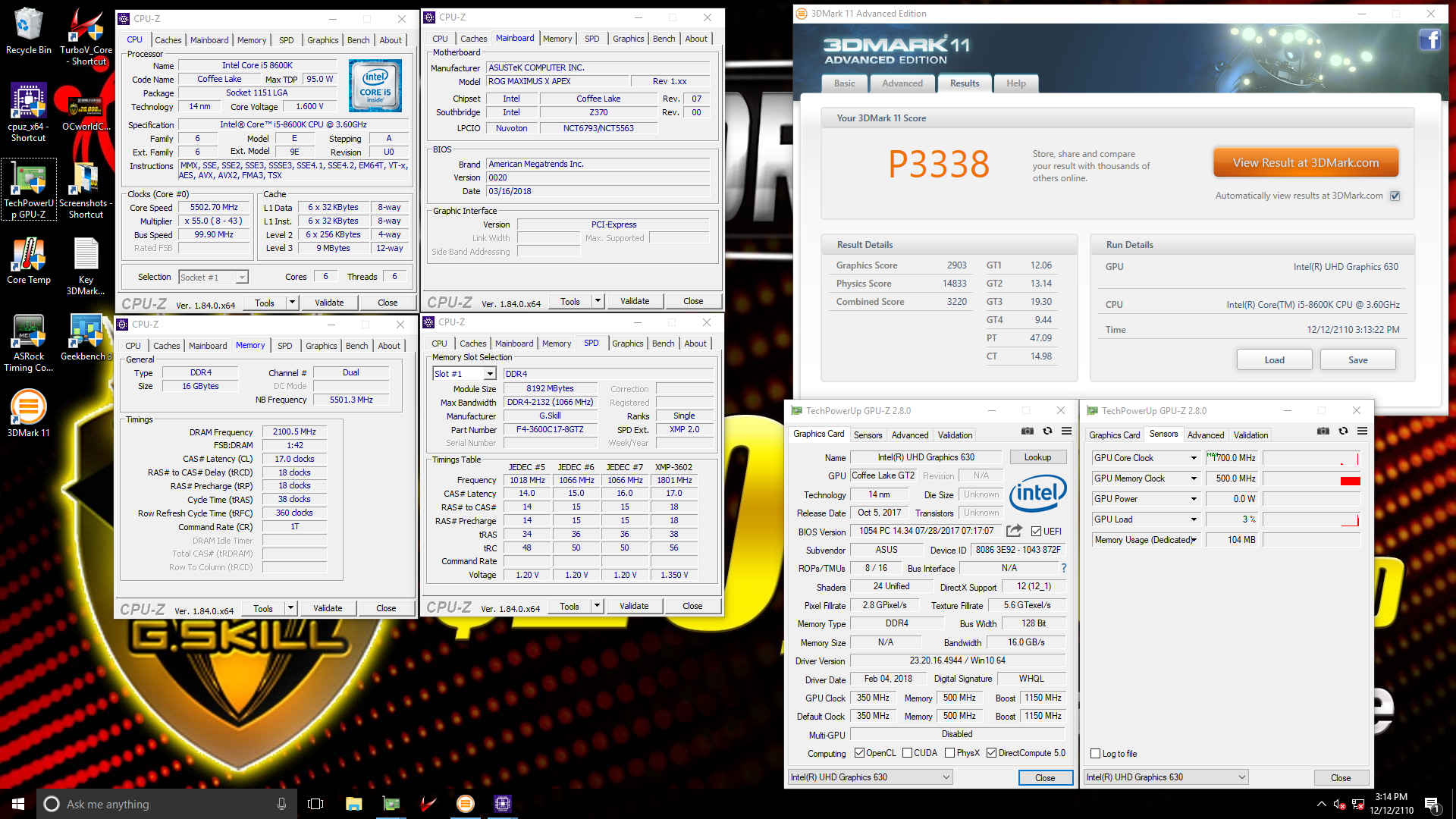The height and width of the screenshot is (819, 1456).
Task: Open Windows Start menu
Action: (18, 804)
